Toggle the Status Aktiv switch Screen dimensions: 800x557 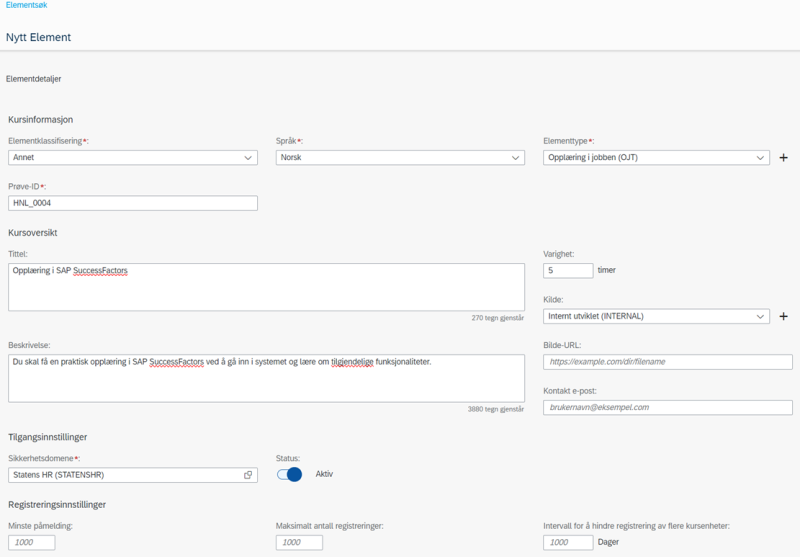point(289,474)
